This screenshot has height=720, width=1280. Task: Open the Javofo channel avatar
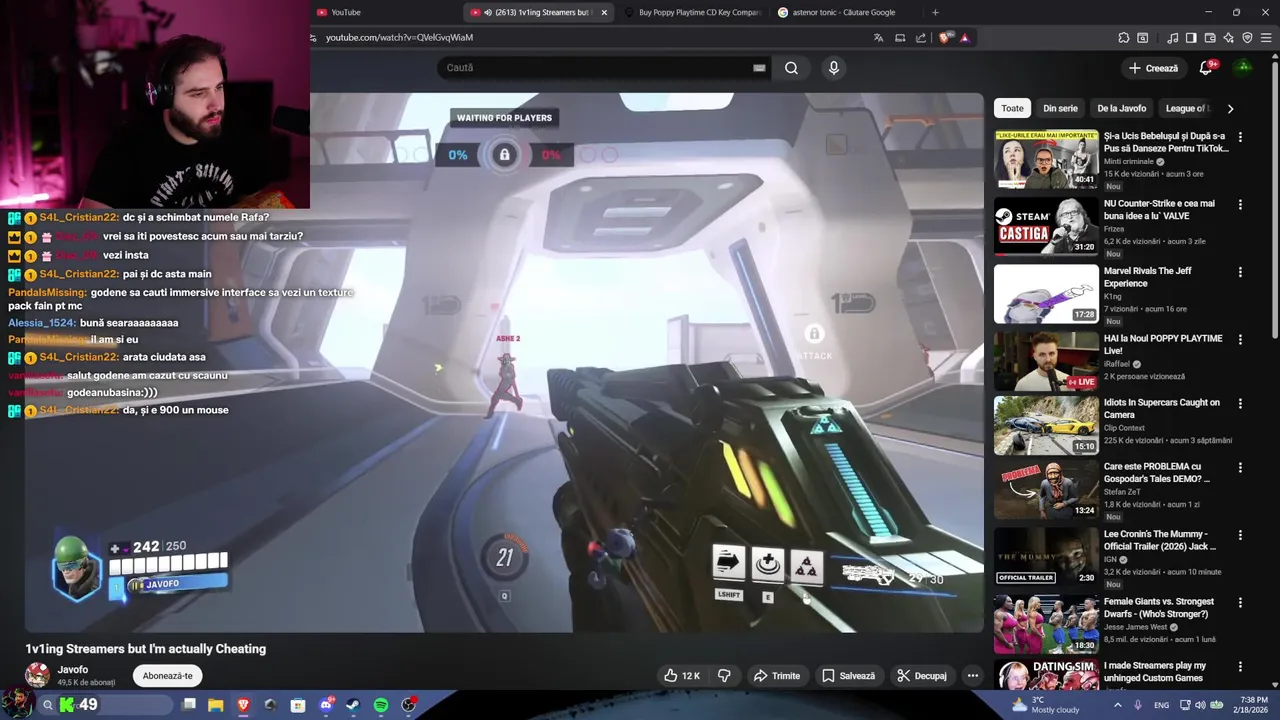(x=38, y=675)
